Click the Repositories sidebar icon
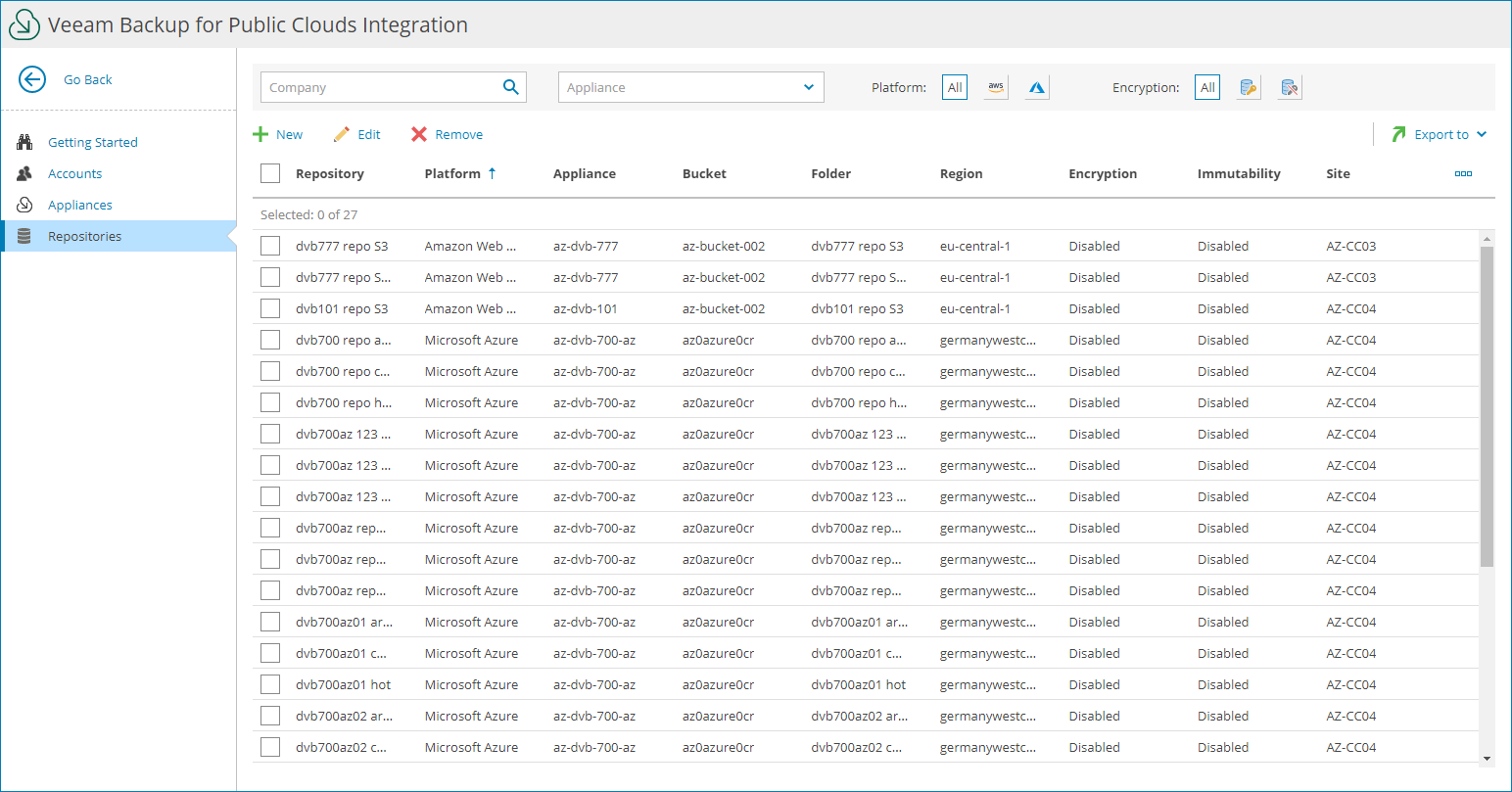This screenshot has height=792, width=1512. [x=24, y=235]
